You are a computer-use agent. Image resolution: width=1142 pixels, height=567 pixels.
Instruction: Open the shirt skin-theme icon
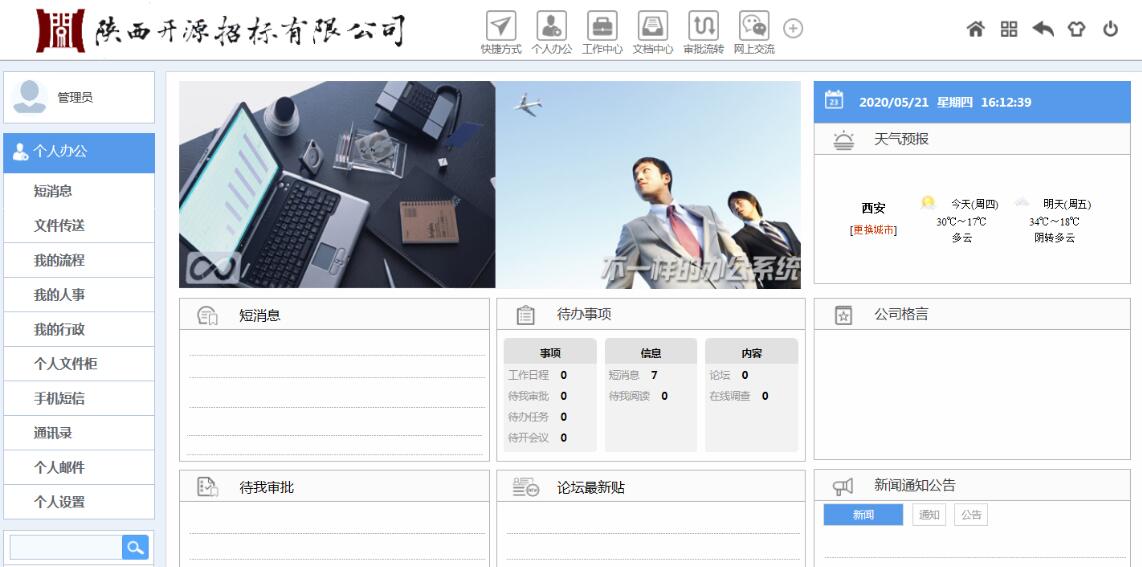click(1076, 29)
